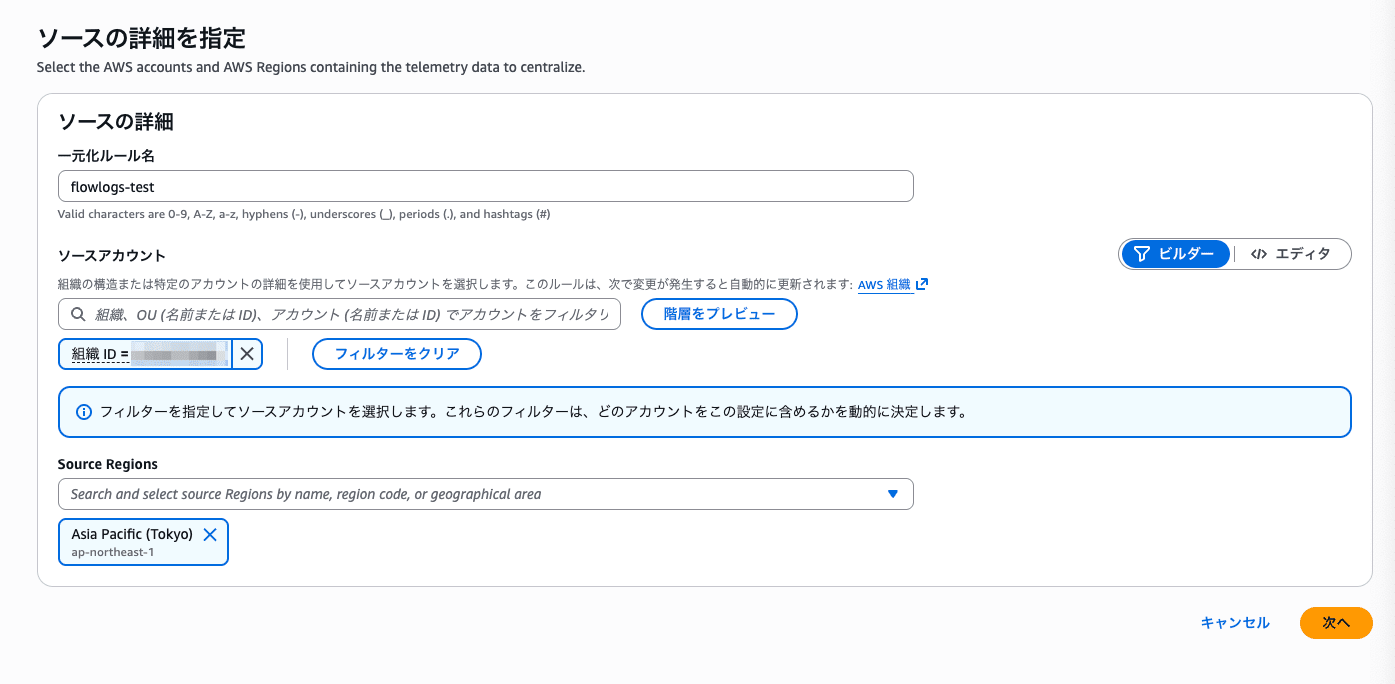
Task: Open AWS 組織 via the external link icon
Action: coord(920,283)
